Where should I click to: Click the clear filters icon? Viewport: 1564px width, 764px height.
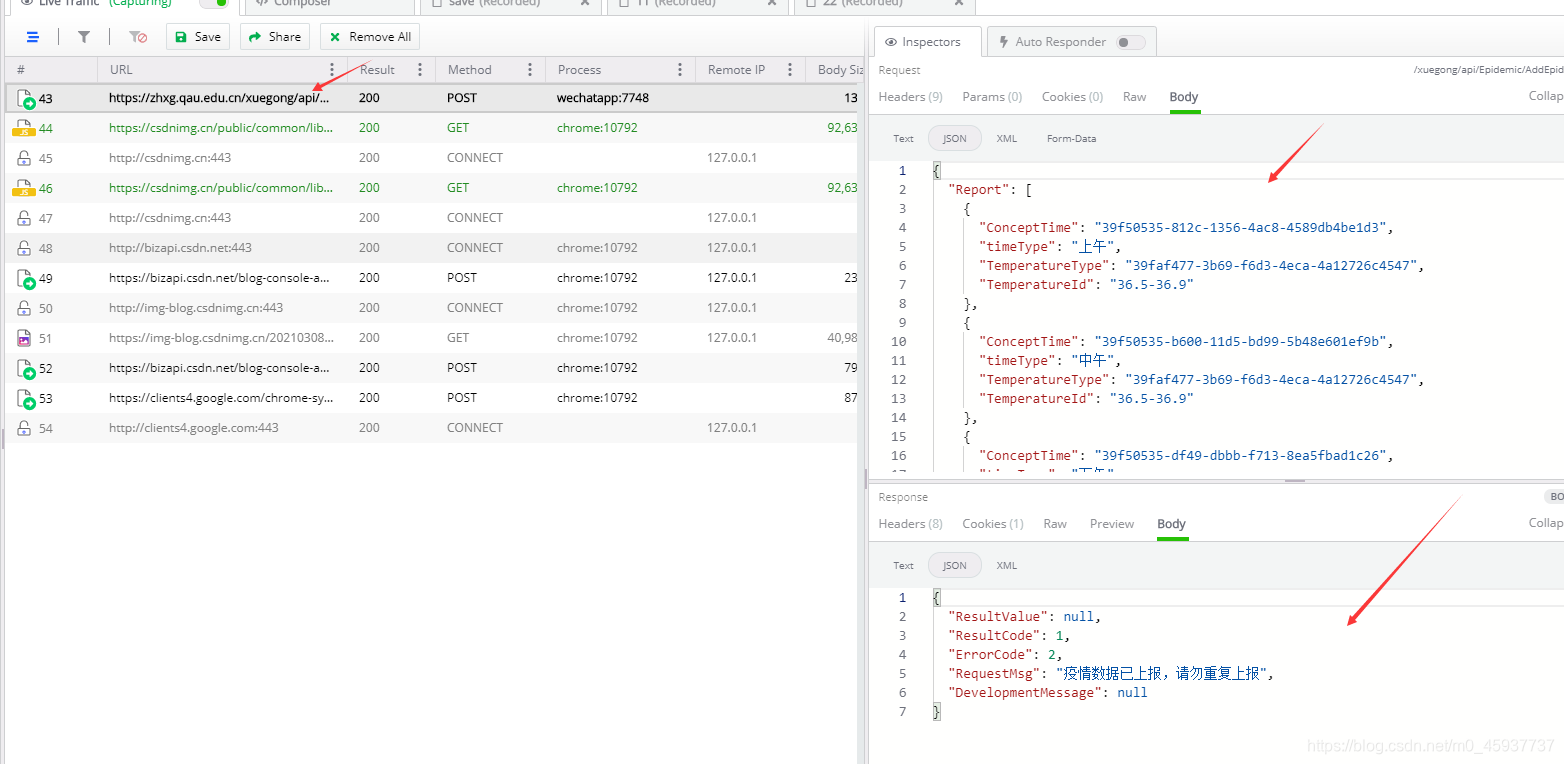(138, 37)
